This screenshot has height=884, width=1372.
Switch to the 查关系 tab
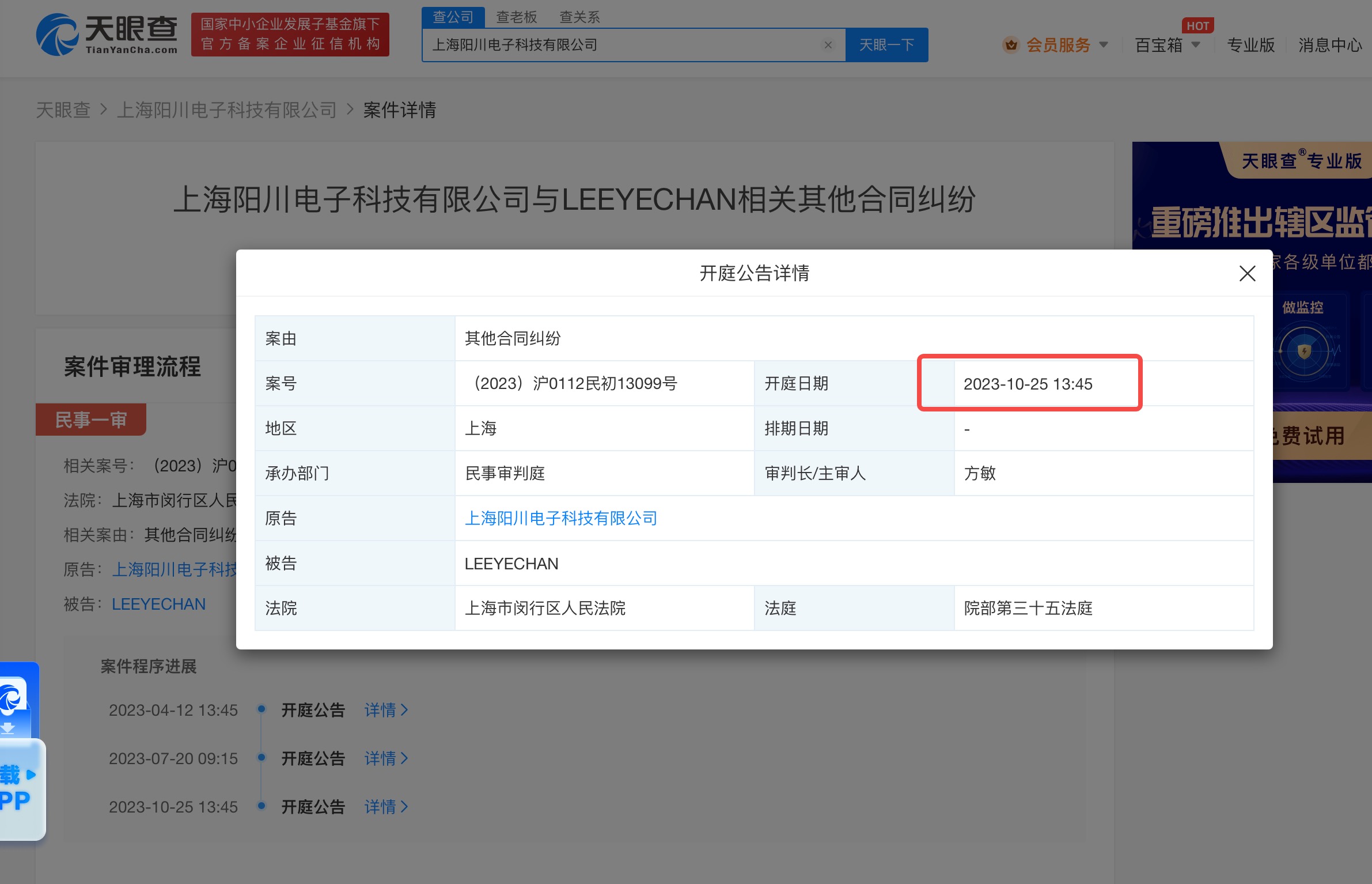click(579, 17)
